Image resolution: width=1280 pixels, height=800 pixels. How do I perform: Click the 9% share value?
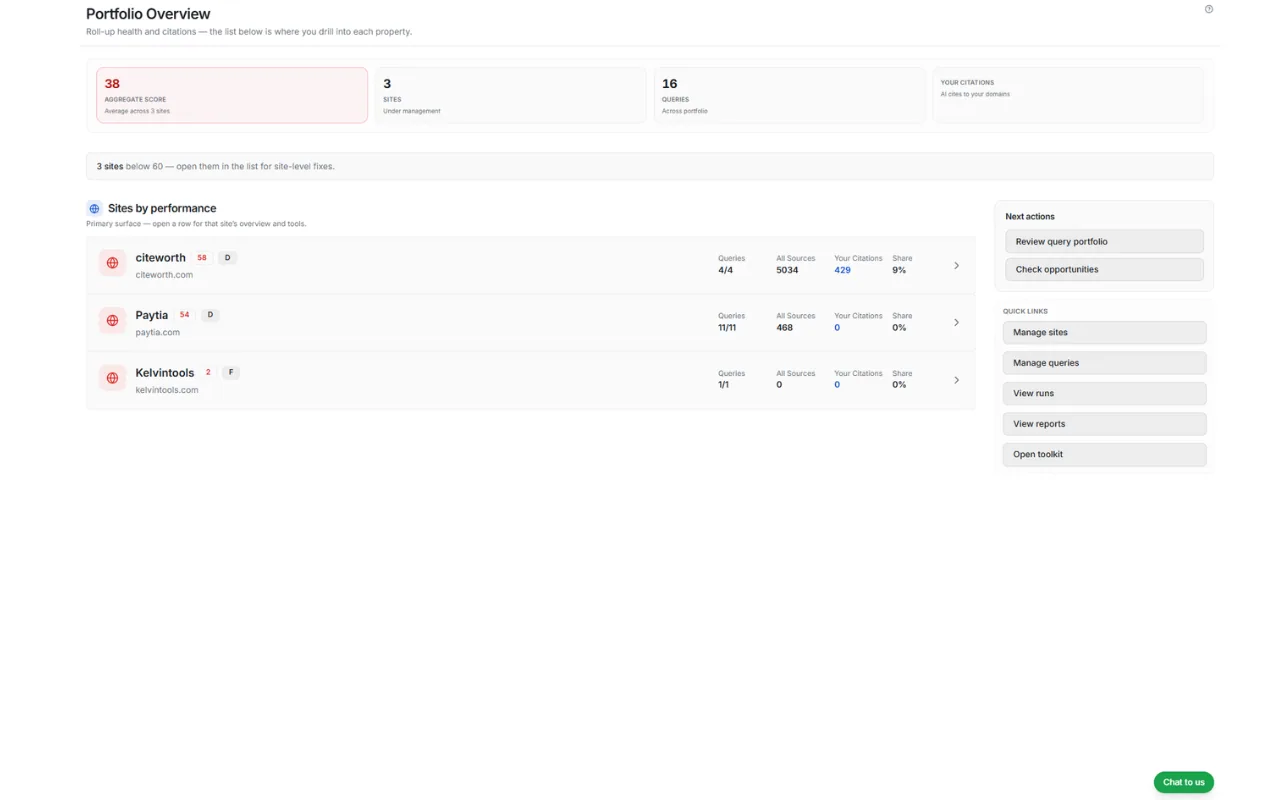pos(899,270)
